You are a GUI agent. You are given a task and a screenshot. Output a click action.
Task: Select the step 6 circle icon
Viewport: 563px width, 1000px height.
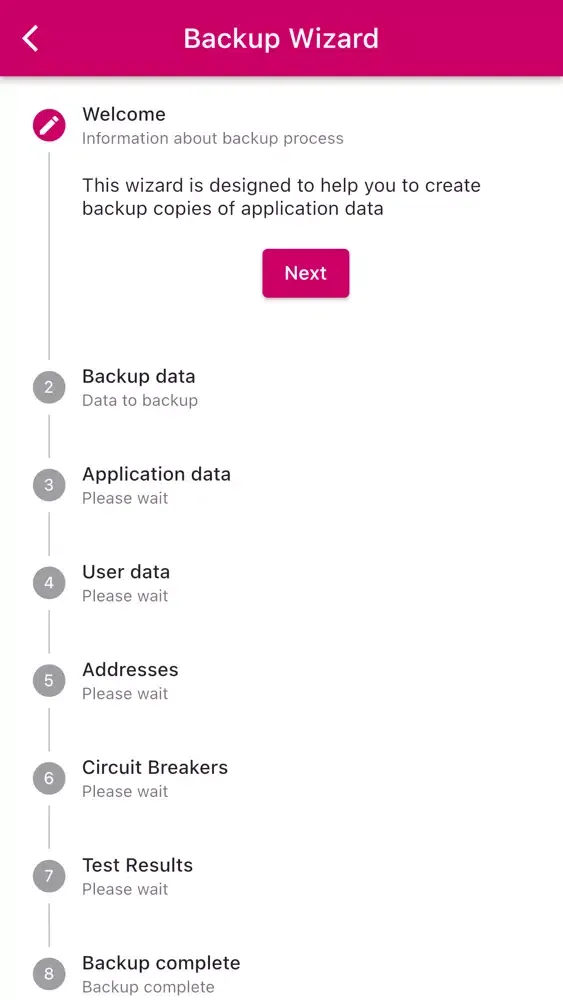(x=49, y=778)
